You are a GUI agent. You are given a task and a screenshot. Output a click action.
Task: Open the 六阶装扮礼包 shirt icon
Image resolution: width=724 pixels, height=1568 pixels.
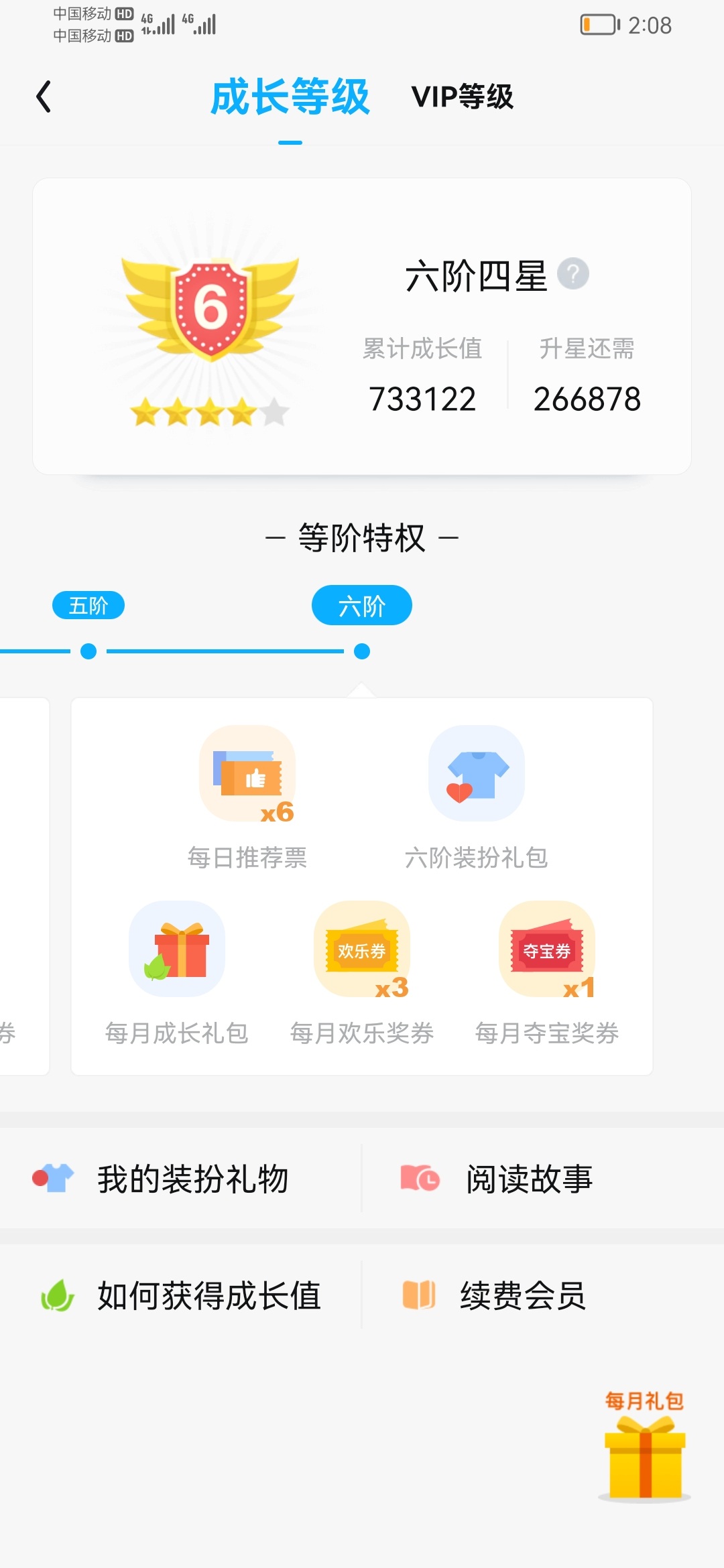[477, 773]
